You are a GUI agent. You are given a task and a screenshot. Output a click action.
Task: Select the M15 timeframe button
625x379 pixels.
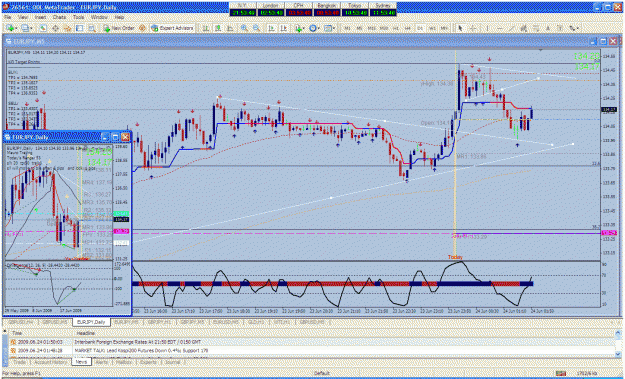pos(371,28)
